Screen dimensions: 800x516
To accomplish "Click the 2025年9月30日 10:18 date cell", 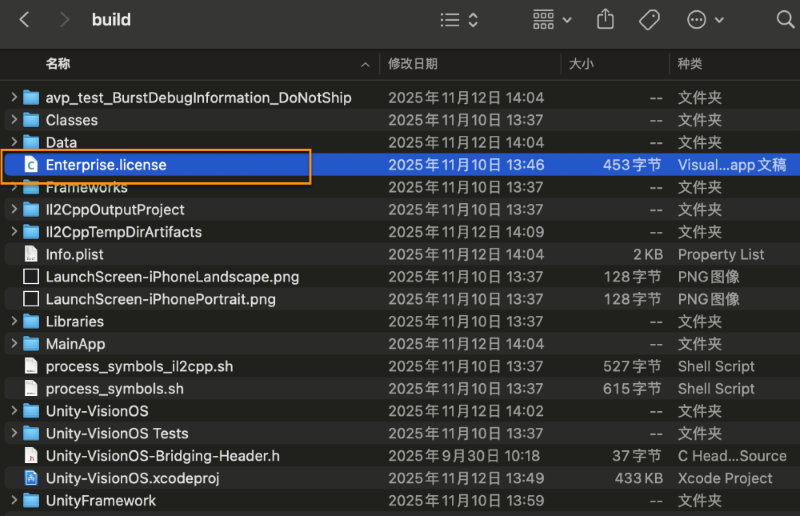I will click(464, 456).
